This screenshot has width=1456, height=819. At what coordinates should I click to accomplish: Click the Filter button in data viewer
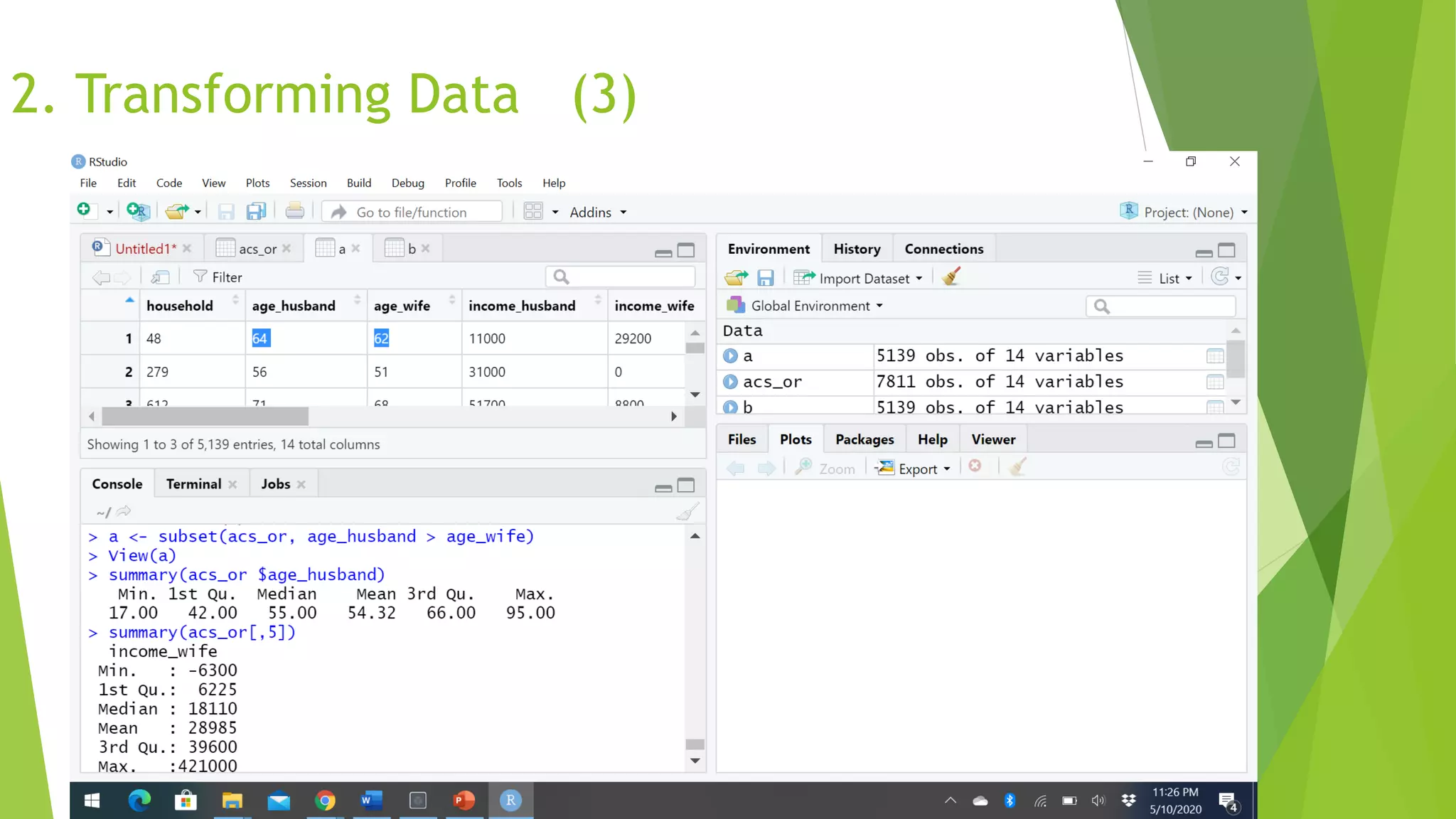pyautogui.click(x=218, y=277)
